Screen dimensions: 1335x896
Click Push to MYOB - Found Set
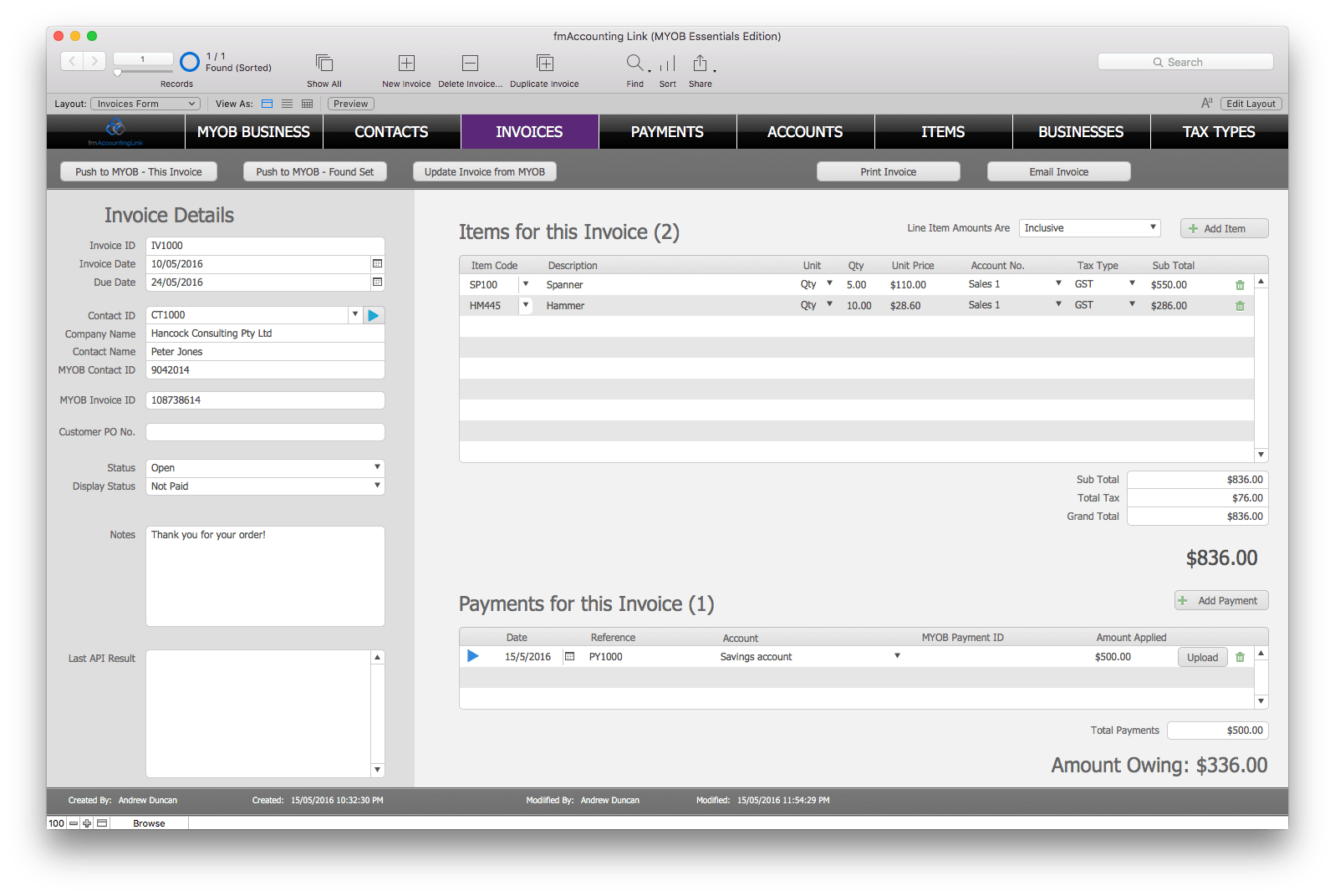315,171
